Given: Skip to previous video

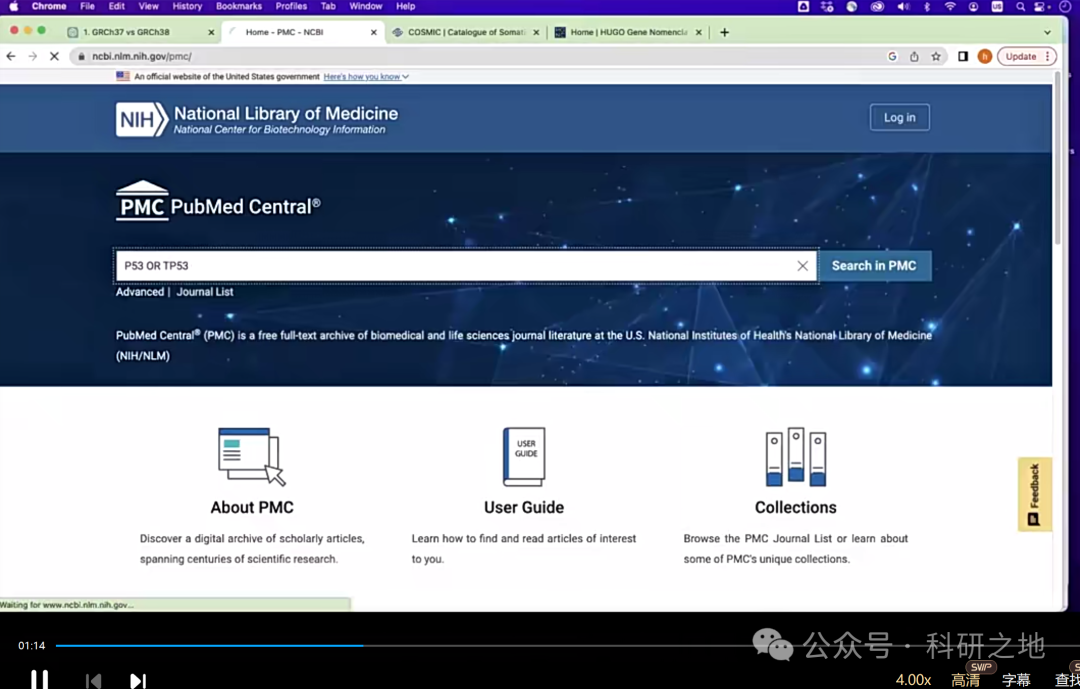Looking at the screenshot, I should point(94,681).
